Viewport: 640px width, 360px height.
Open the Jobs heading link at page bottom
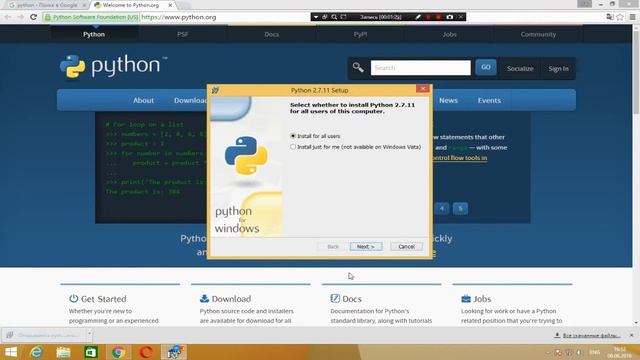[482, 299]
